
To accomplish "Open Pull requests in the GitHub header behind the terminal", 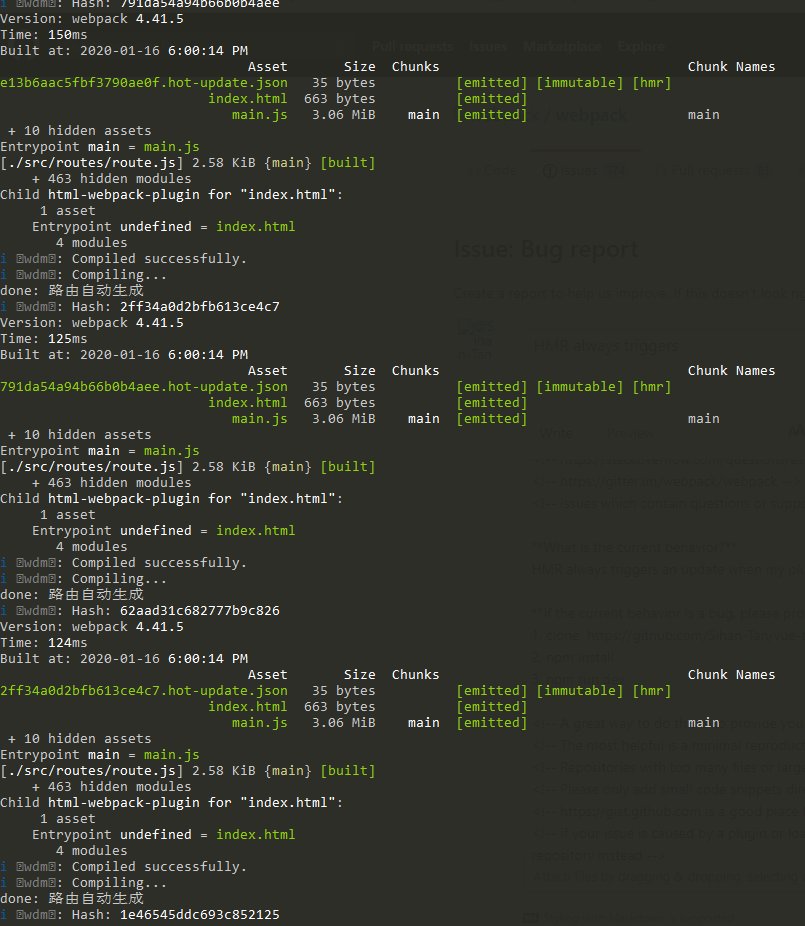I will point(412,47).
